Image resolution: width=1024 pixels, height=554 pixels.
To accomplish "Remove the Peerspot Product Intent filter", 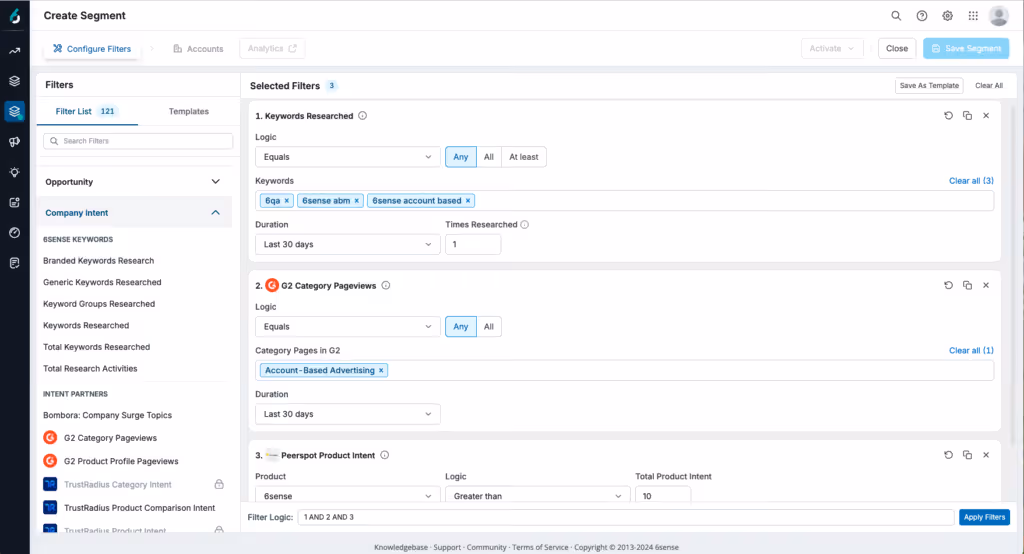I will tap(986, 455).
